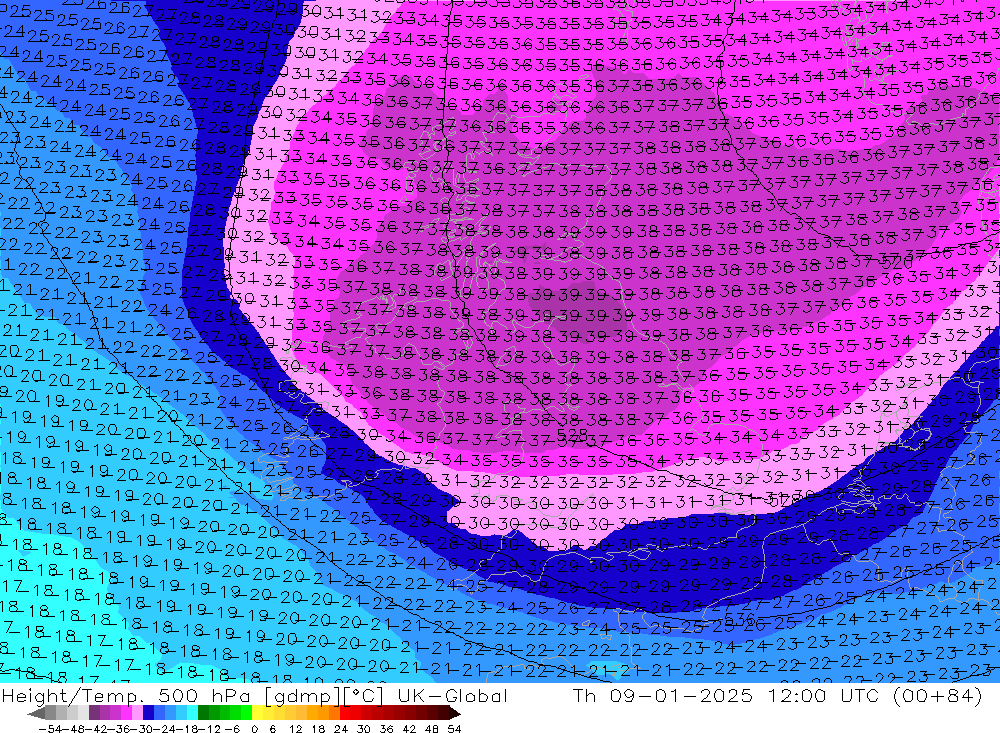Click the gray left arrow of color scale
Image resolution: width=1000 pixels, height=733 pixels.
pyautogui.click(x=36, y=713)
